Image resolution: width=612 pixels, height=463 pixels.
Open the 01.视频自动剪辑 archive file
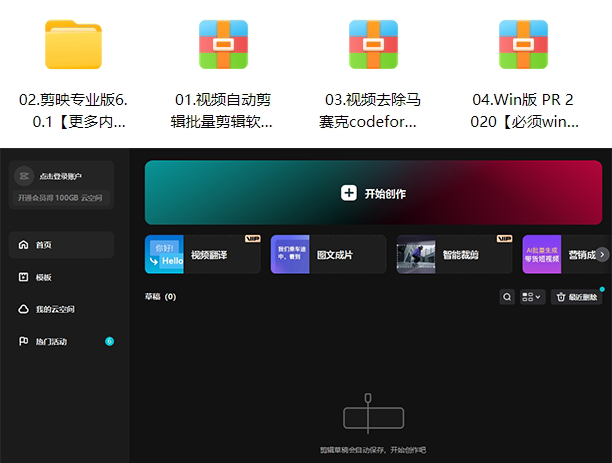coord(223,45)
